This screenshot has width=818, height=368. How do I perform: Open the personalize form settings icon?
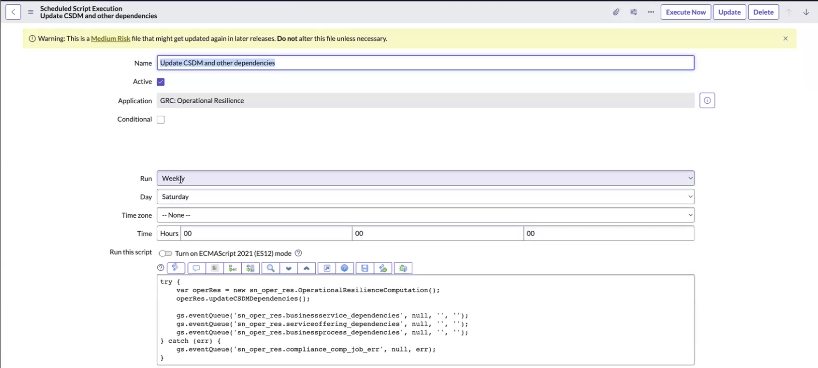point(633,12)
